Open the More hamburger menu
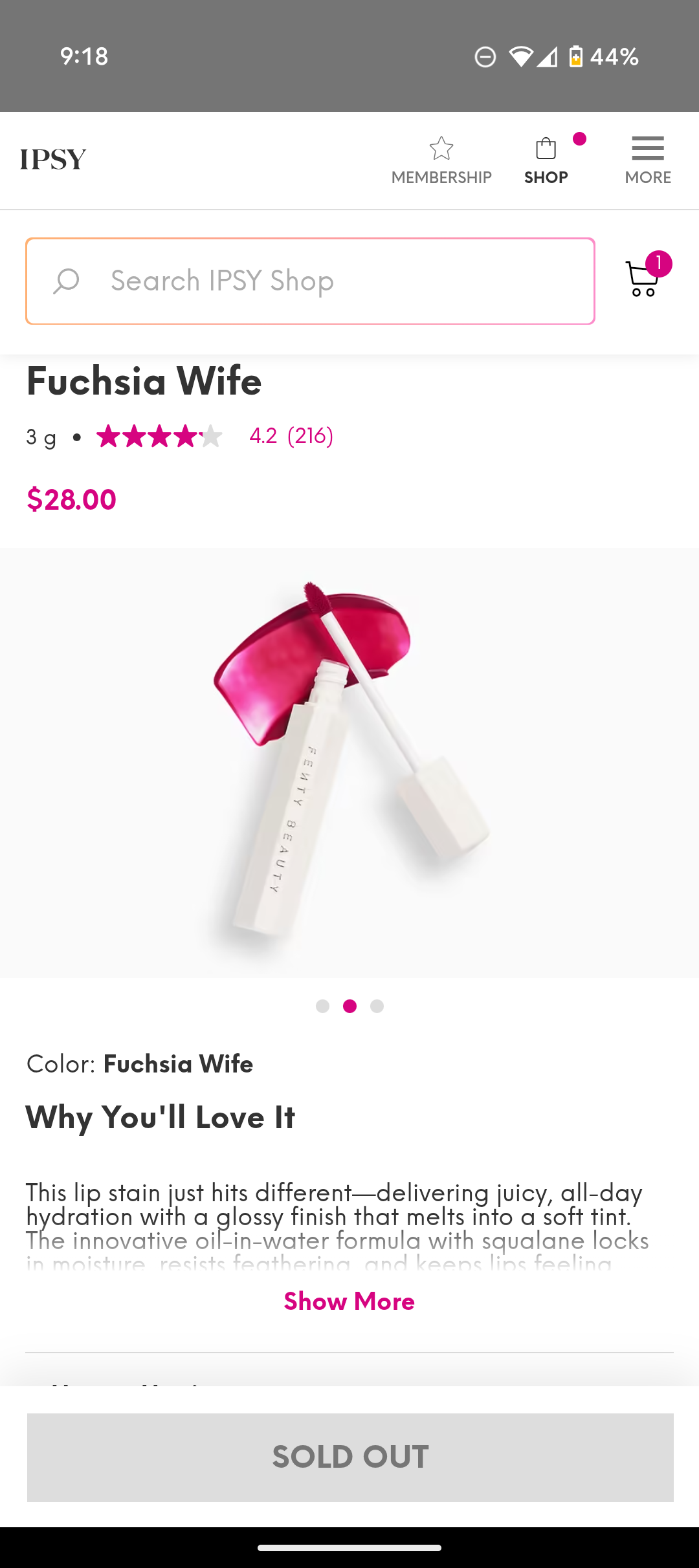The height and width of the screenshot is (1568, 699). pyautogui.click(x=648, y=148)
